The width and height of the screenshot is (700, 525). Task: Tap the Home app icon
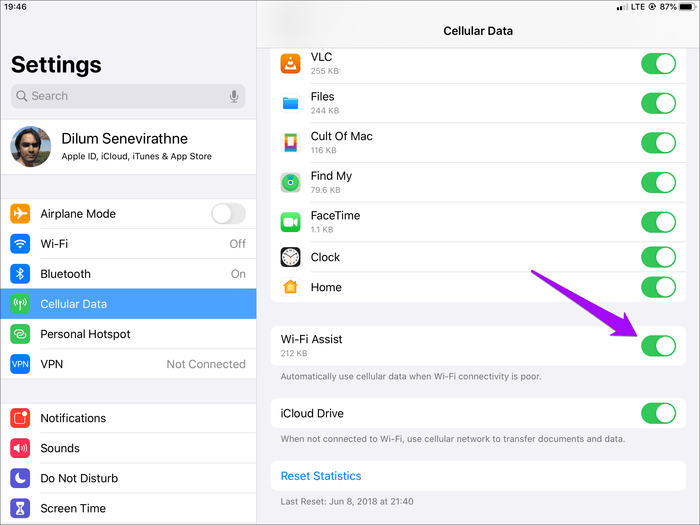click(x=290, y=287)
